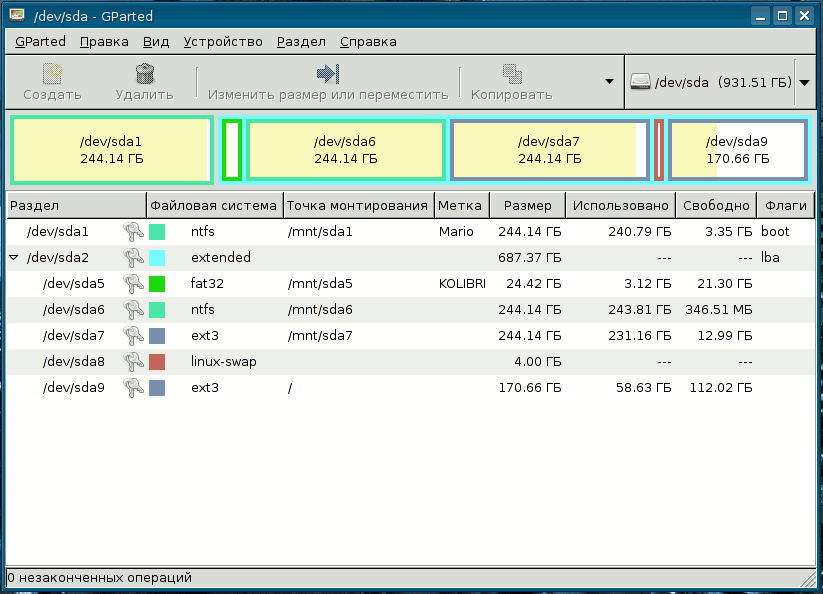Viewport: 823px width, 594px height.
Task: Collapse the /dev/sda2 extended partition tree
Action: pos(14,258)
